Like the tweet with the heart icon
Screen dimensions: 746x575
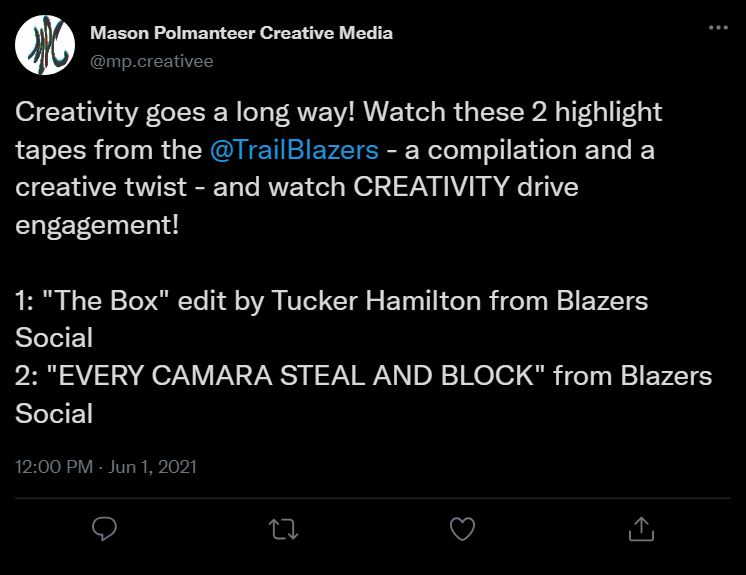(x=462, y=528)
